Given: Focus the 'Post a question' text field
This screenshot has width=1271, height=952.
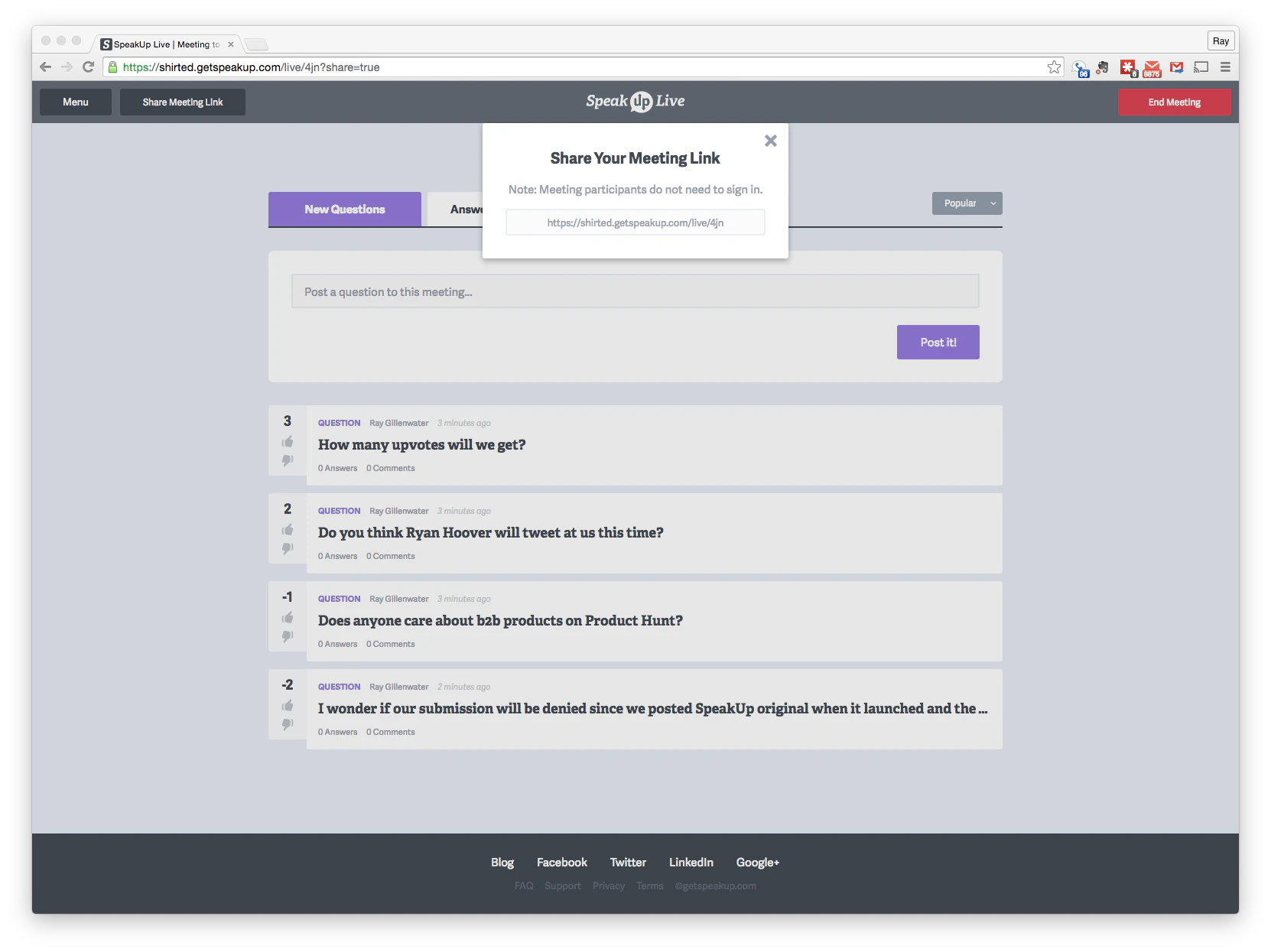Looking at the screenshot, I should click(635, 291).
